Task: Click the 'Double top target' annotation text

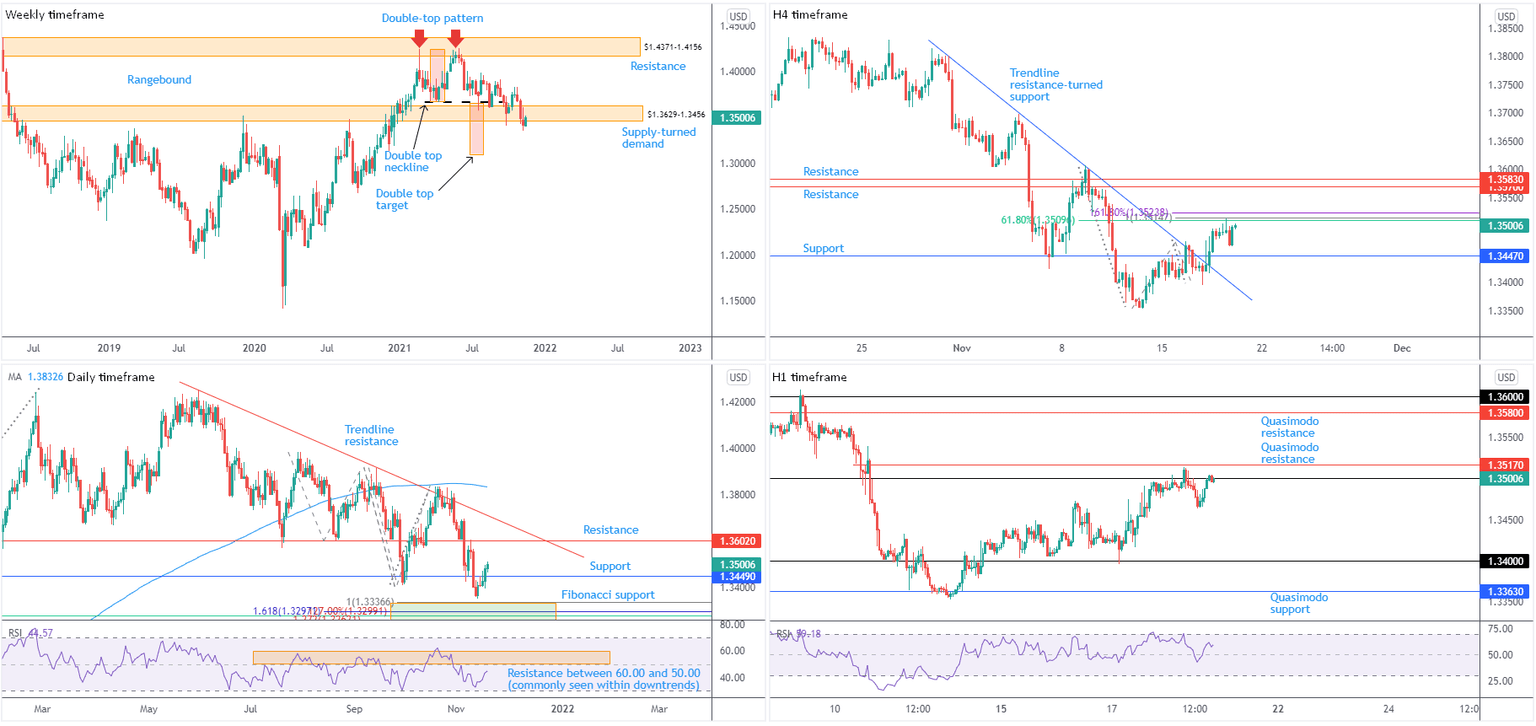Action: click(405, 199)
